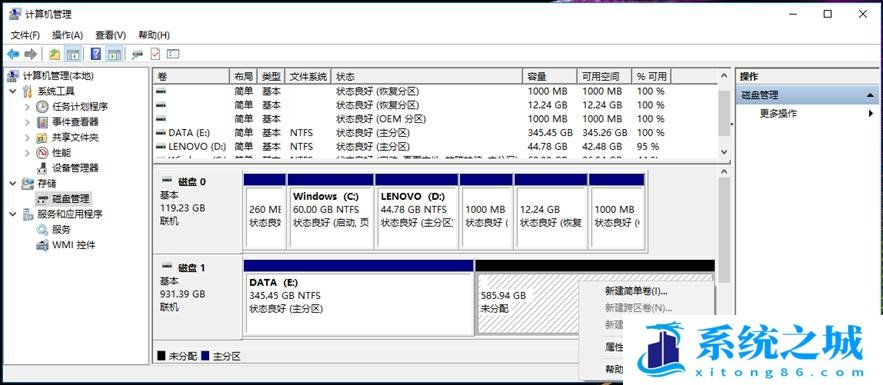The image size is (883, 385).
Task: Click the LENOVO (D:) volume row icon
Action: pos(160,146)
